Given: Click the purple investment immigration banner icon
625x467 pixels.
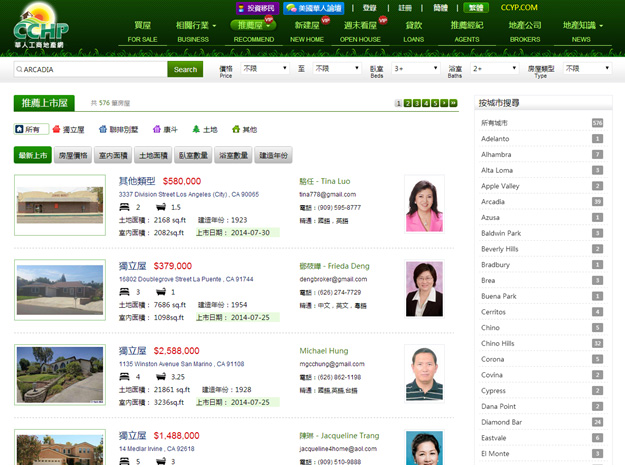Looking at the screenshot, I should (257, 8).
